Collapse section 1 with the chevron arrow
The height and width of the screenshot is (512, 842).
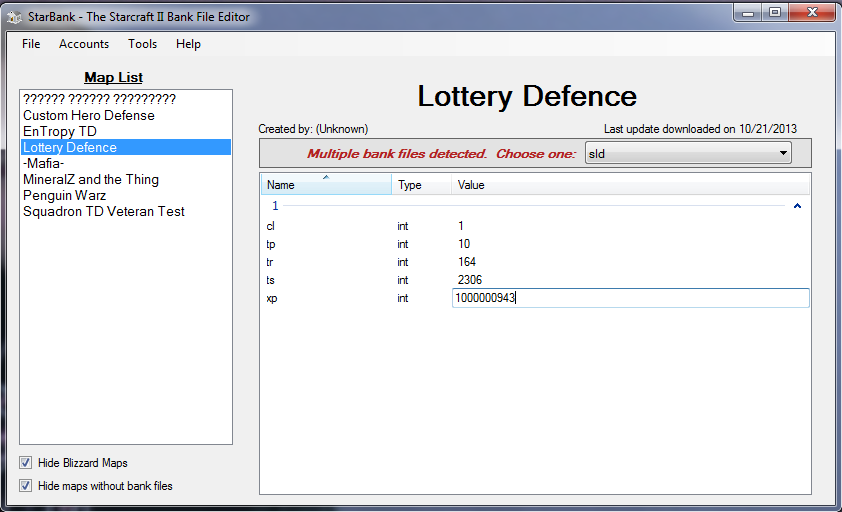(x=797, y=206)
